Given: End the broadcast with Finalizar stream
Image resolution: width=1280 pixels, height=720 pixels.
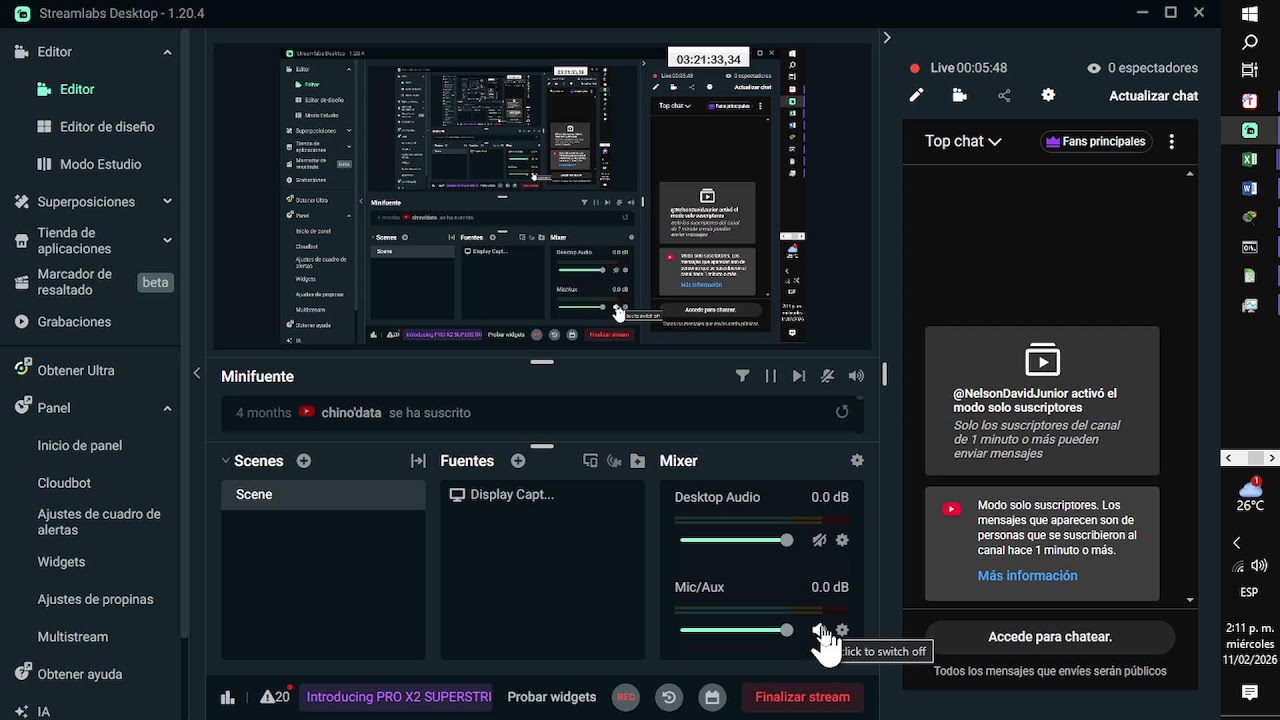Looking at the screenshot, I should (x=802, y=697).
